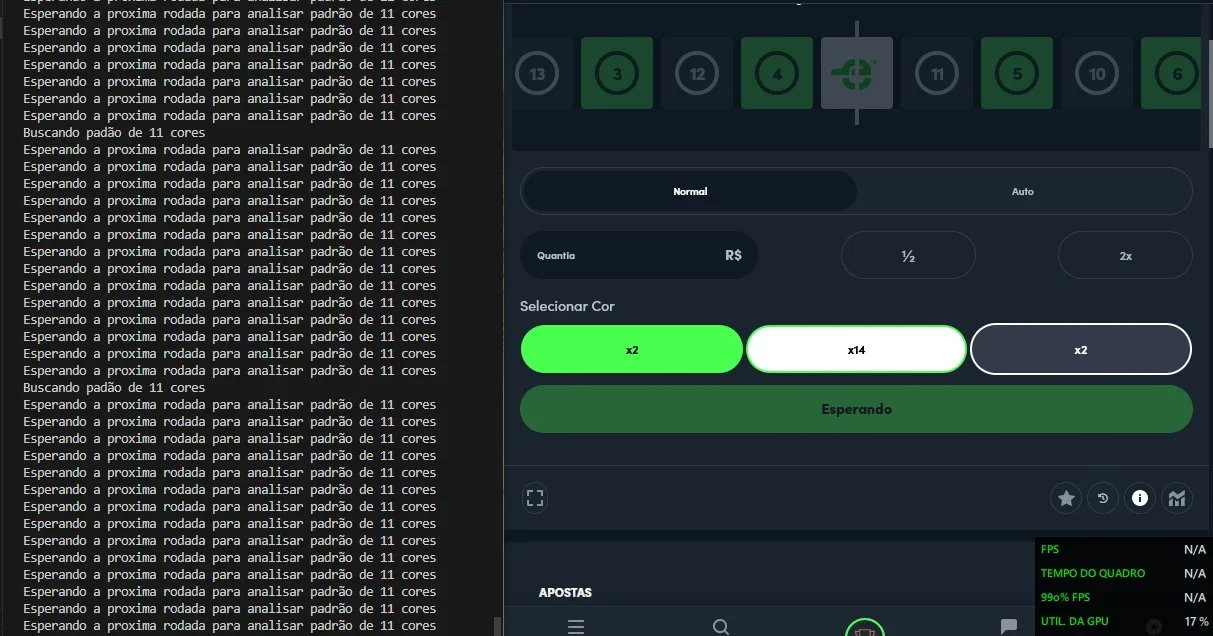Click the search magnifier icon
1213x636 pixels.
coord(721,627)
